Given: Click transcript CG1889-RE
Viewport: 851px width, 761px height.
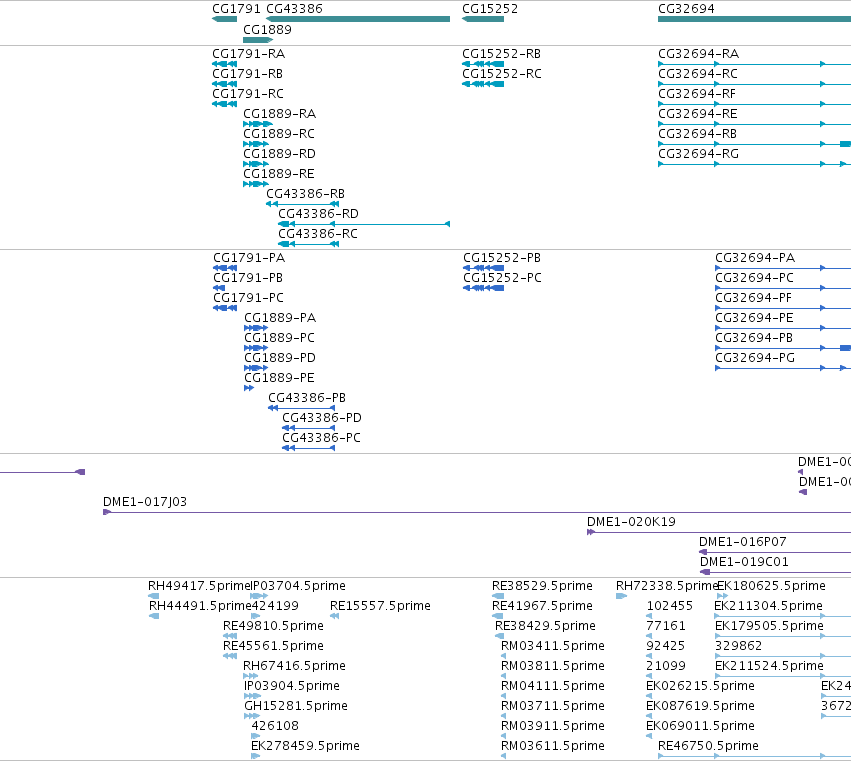Looking at the screenshot, I should [x=279, y=174].
